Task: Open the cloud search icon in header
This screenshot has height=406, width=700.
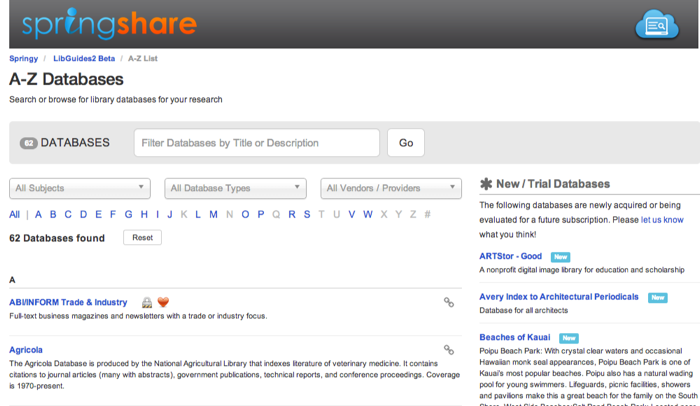Action: point(657,24)
